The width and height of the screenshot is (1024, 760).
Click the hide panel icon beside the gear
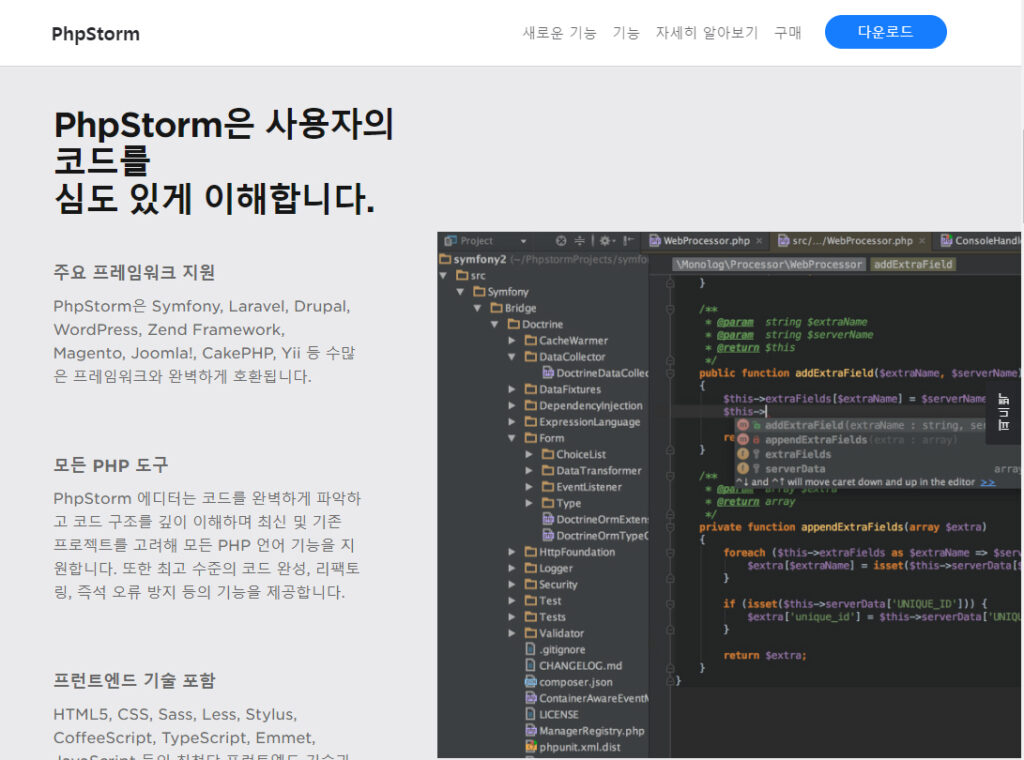coord(628,241)
